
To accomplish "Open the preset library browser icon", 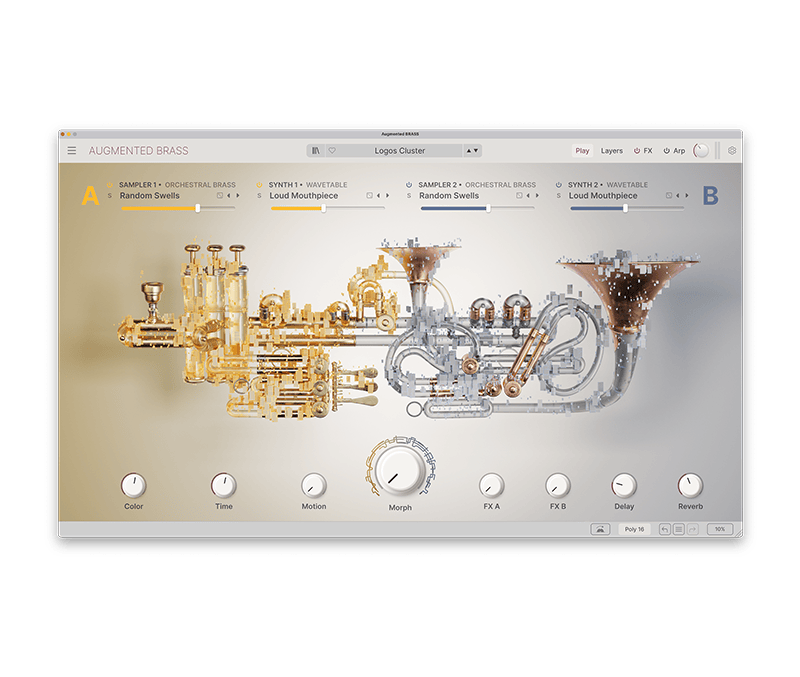I will (316, 151).
